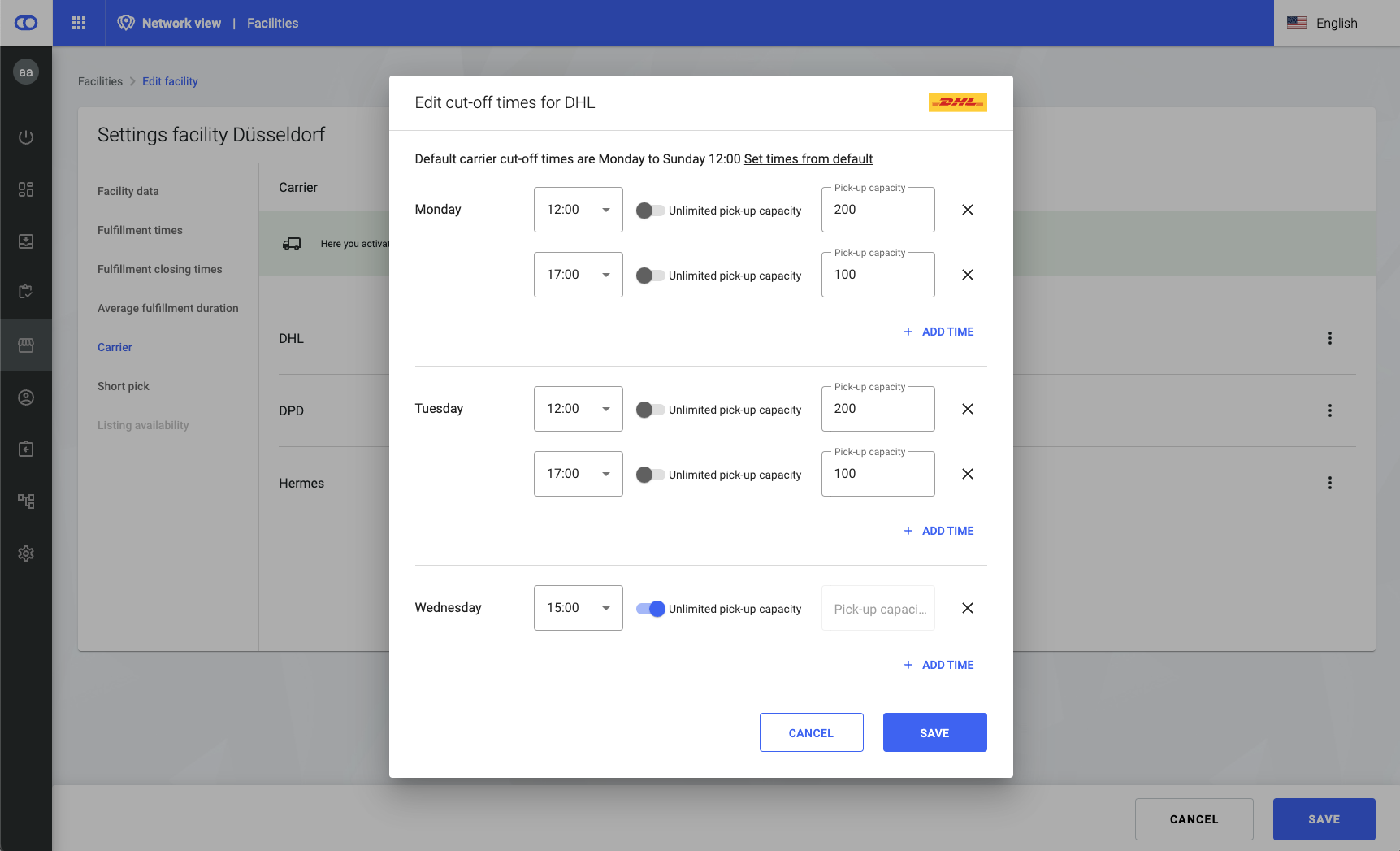The width and height of the screenshot is (1400, 851).
Task: Go to Fulfillment times settings section
Action: (140, 230)
